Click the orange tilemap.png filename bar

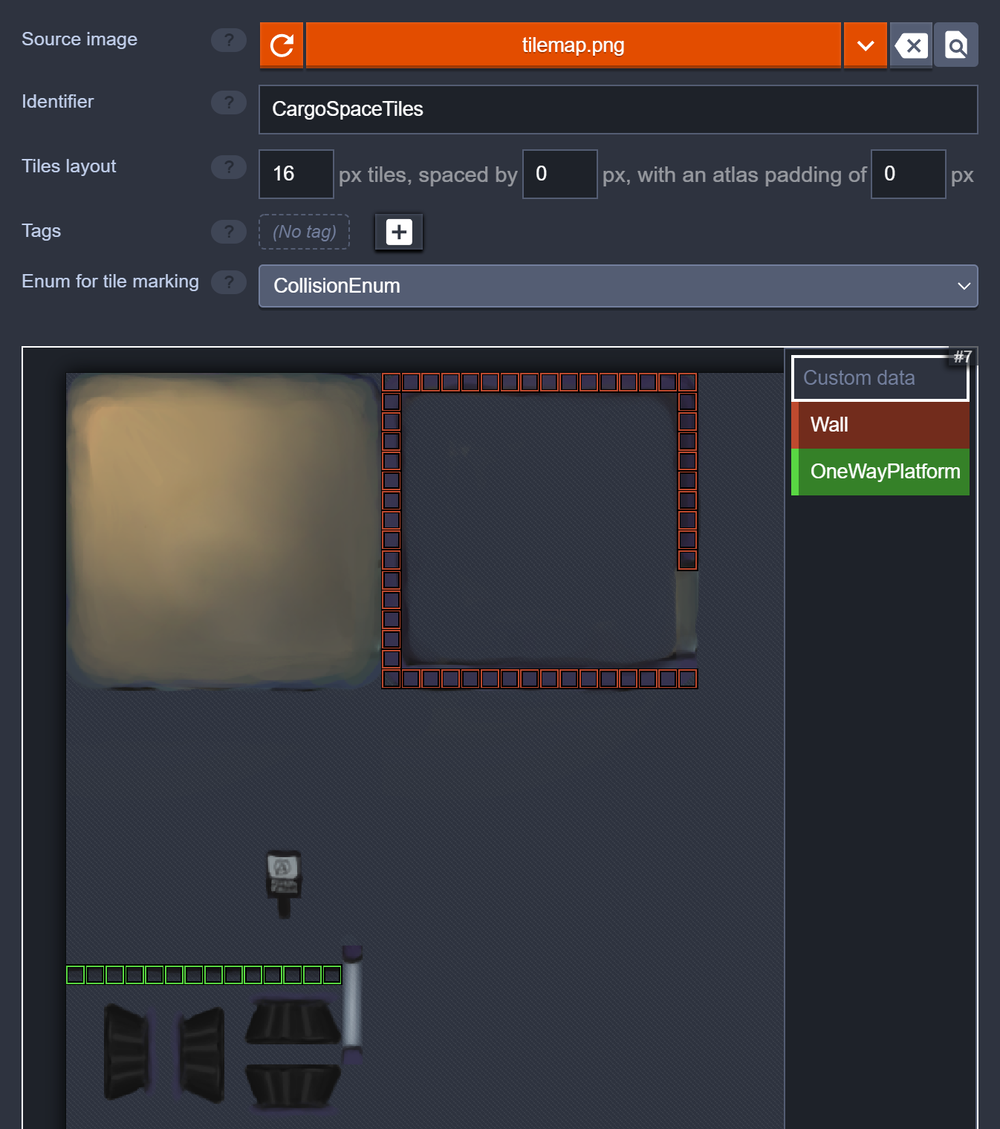pyautogui.click(x=573, y=45)
